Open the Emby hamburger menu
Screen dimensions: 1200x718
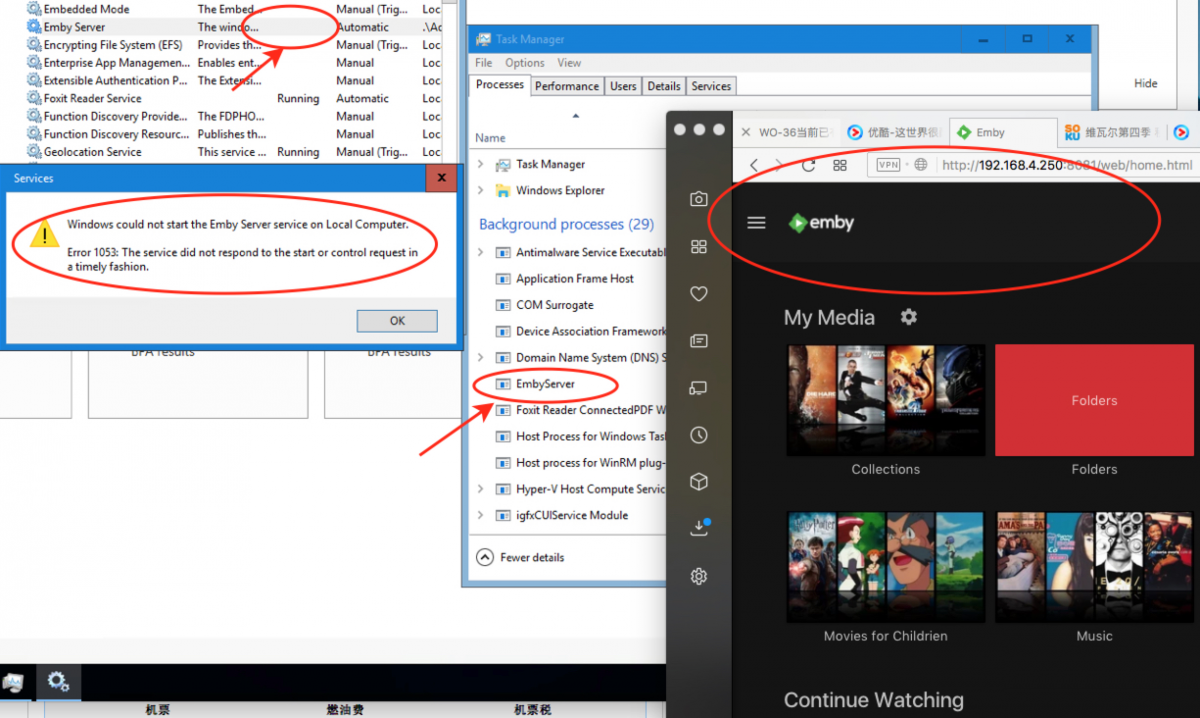756,223
